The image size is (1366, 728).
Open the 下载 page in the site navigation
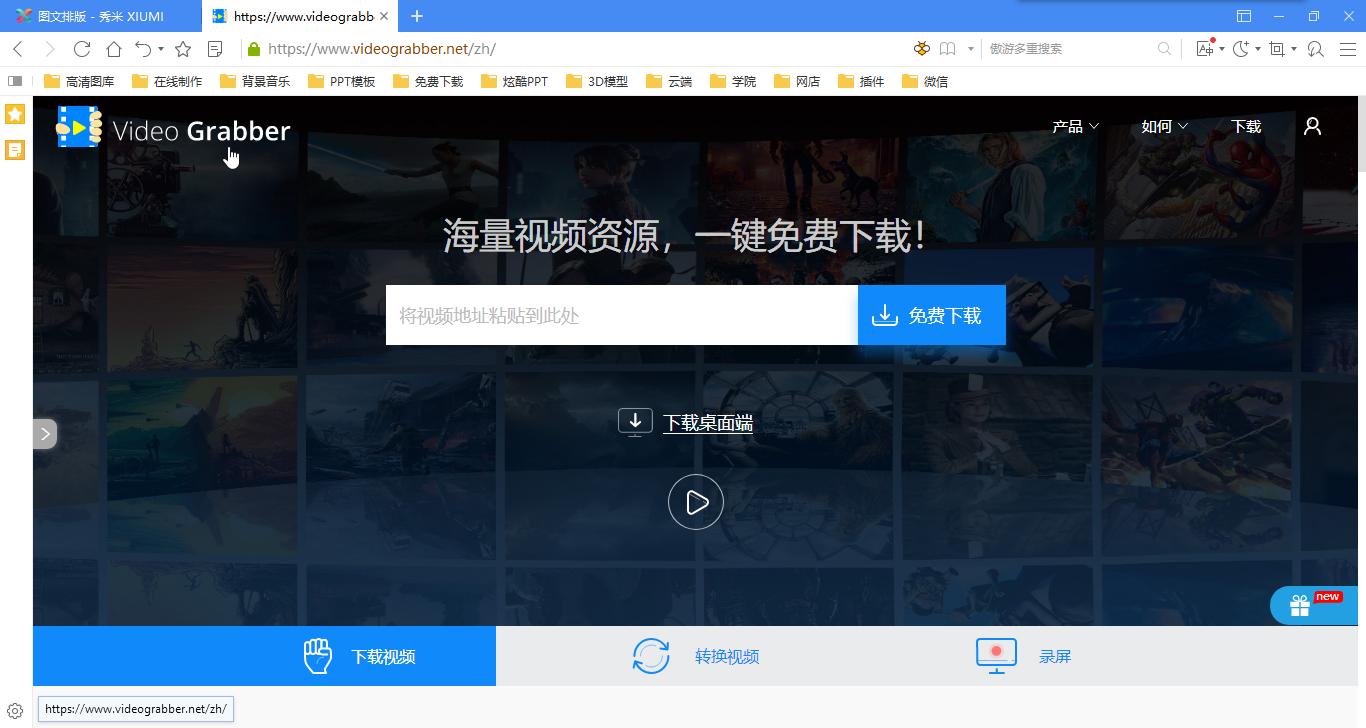coord(1246,126)
